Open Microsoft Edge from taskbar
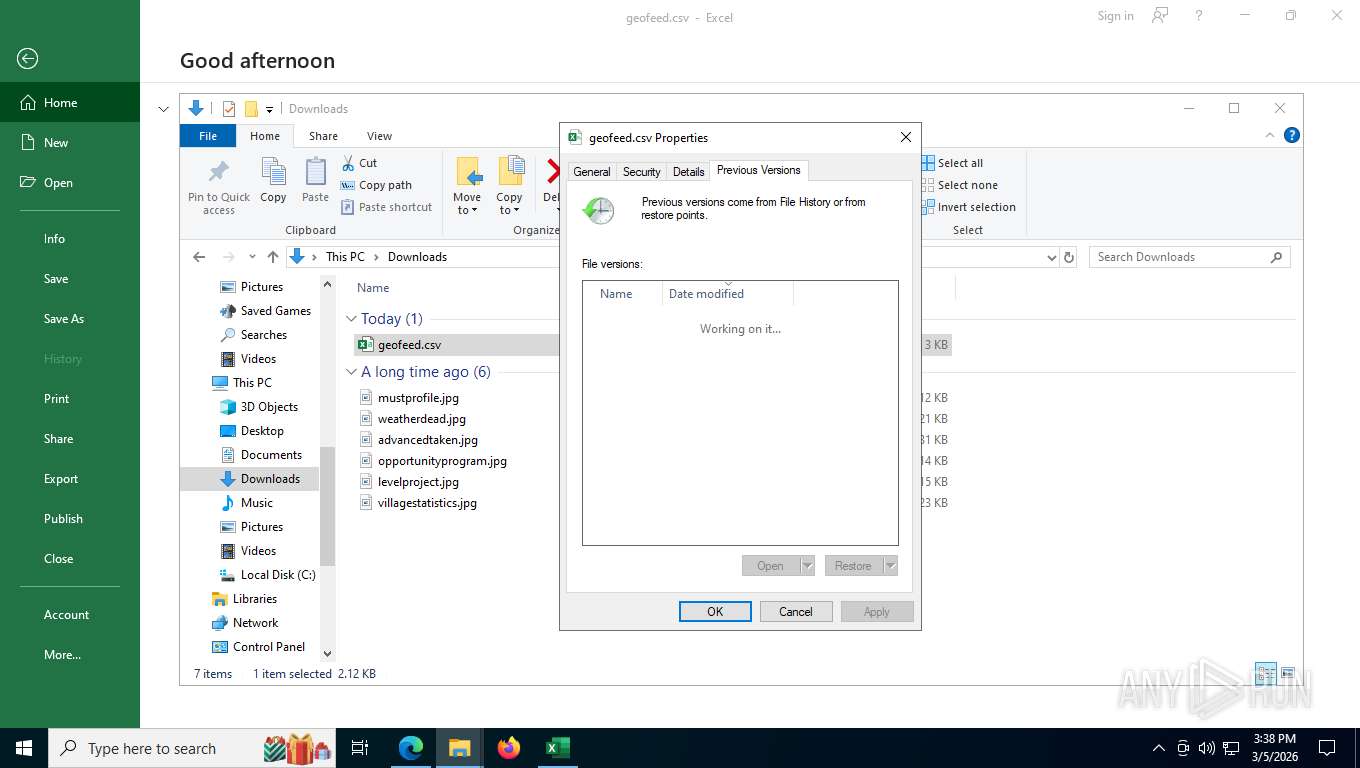Viewport: 1360px width, 768px height. pos(411,748)
